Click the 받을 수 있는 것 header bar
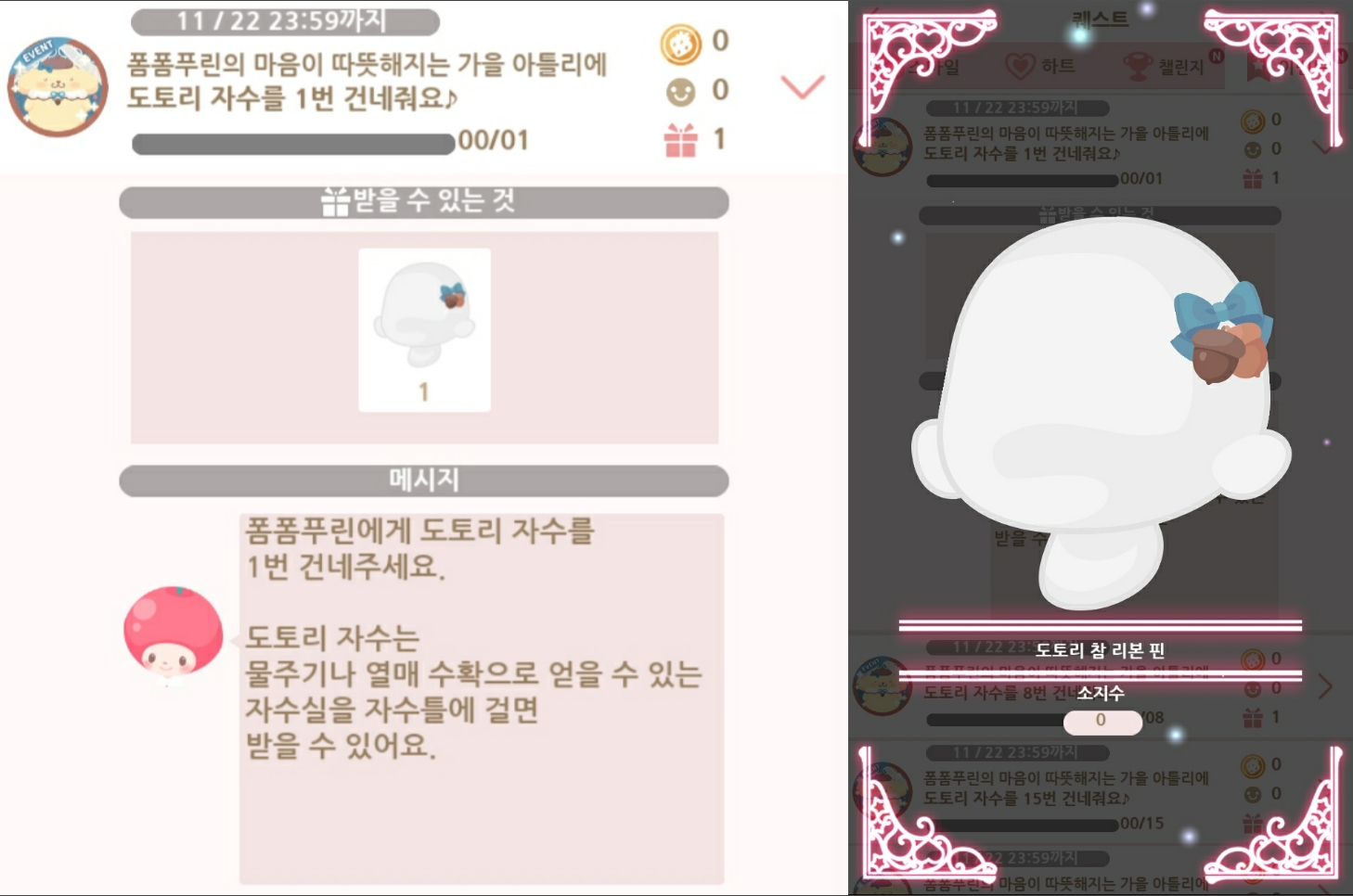 pos(424,202)
